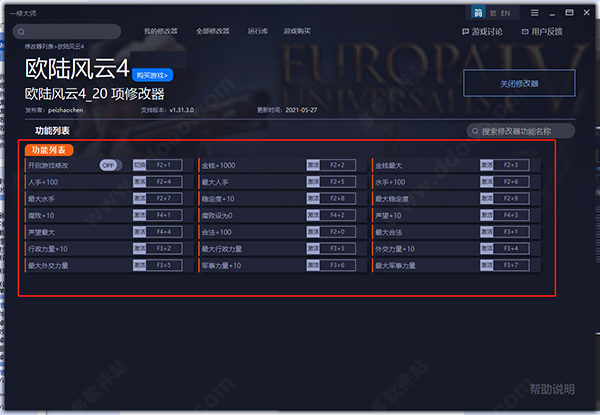This screenshot has height=415, width=600.
Task: Activate 声望最大 with its 激活 button
Action: pos(139,232)
